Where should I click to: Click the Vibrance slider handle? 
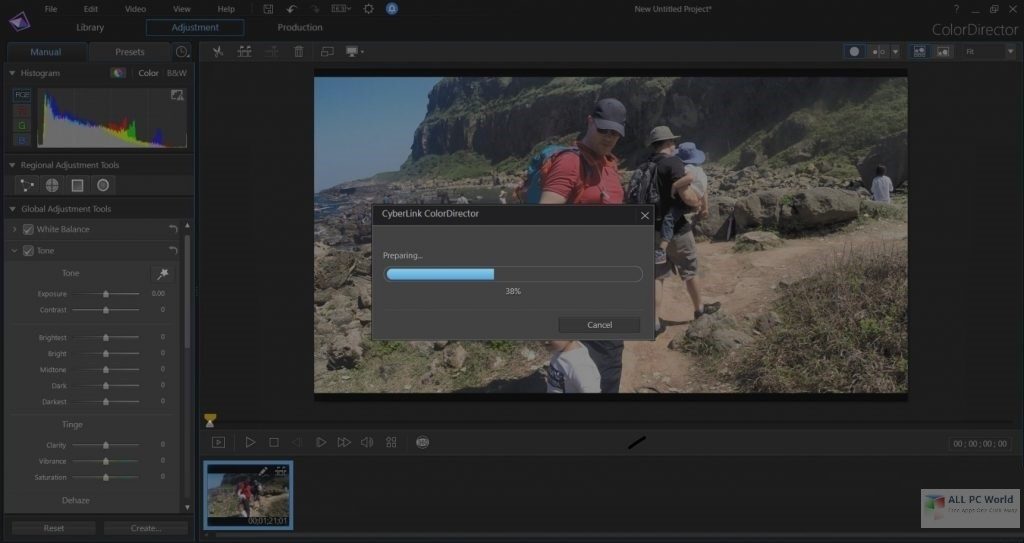(x=106, y=461)
